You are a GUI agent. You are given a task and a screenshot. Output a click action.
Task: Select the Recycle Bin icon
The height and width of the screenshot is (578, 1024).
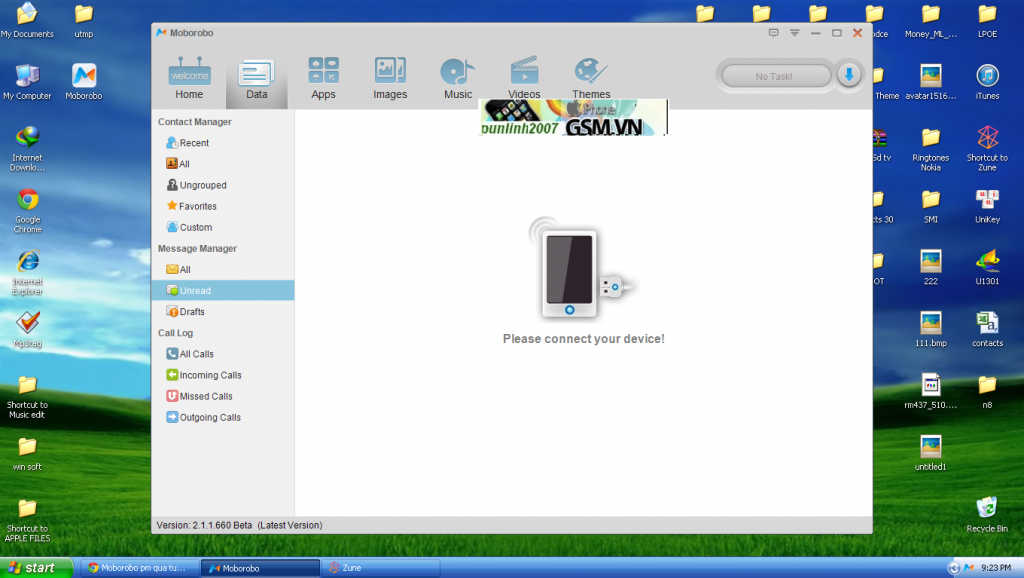click(987, 515)
